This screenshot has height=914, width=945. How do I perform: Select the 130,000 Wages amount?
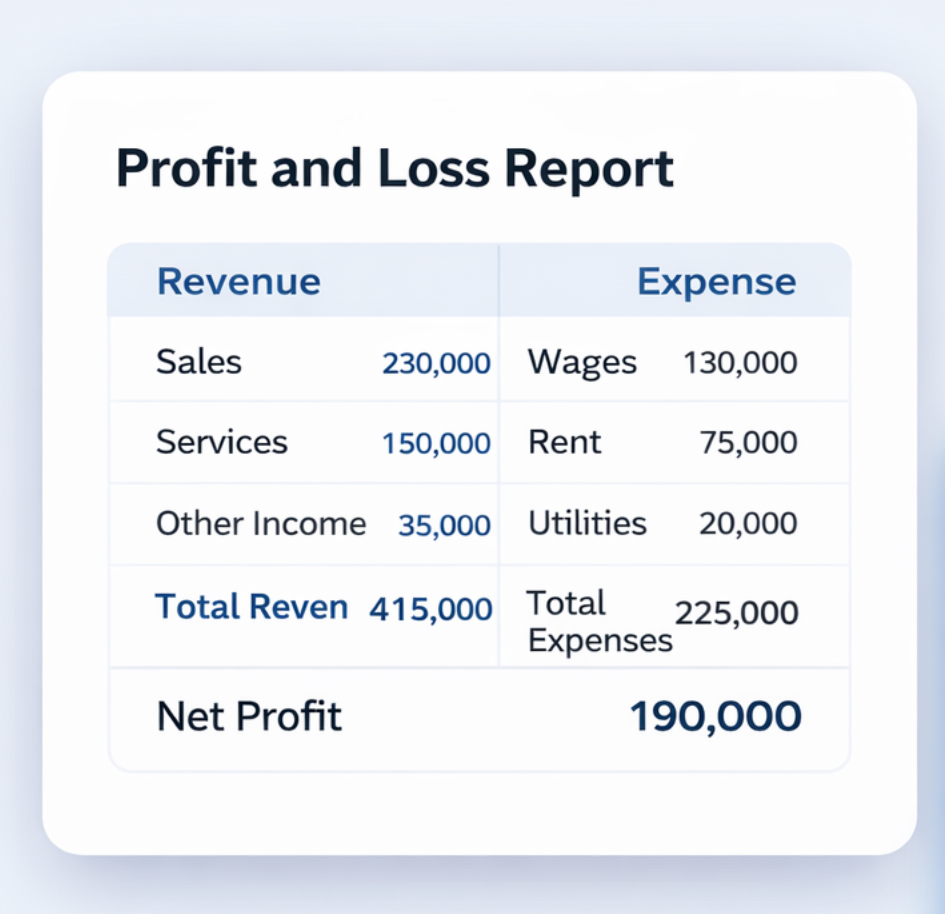click(740, 362)
